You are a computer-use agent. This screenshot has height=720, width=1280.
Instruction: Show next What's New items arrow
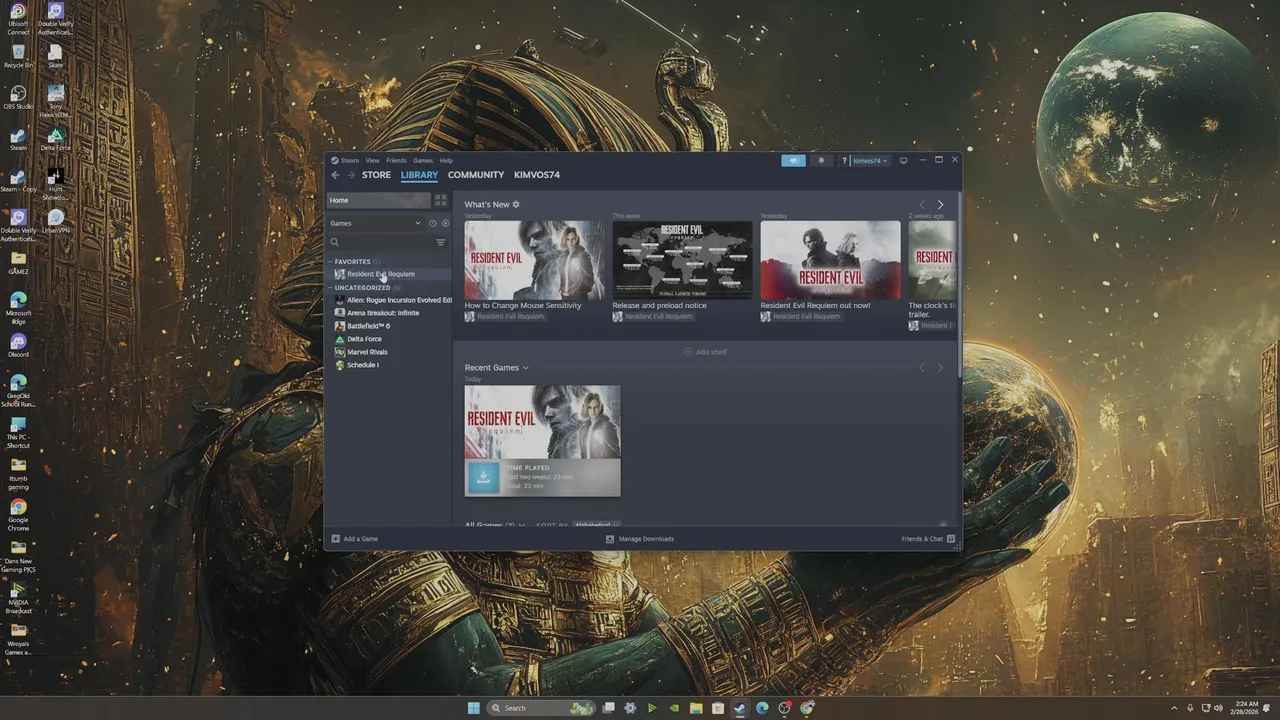940,204
